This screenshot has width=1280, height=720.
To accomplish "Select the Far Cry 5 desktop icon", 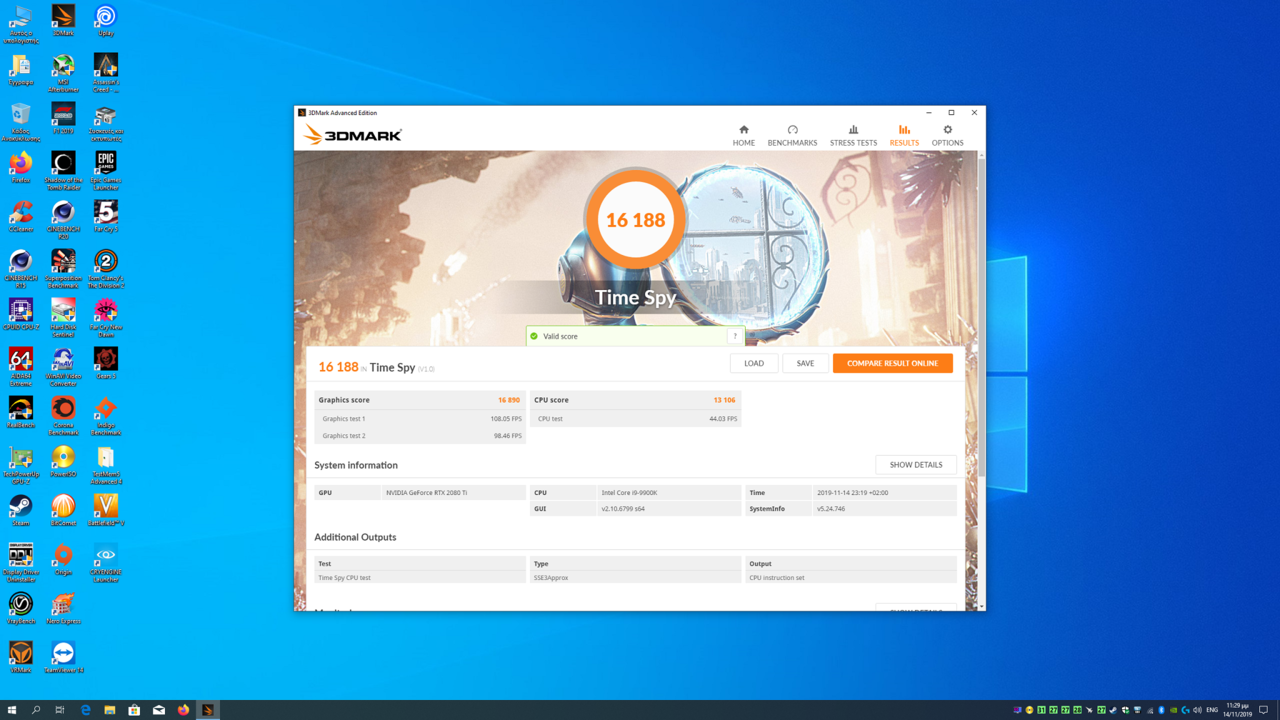I will coord(105,216).
